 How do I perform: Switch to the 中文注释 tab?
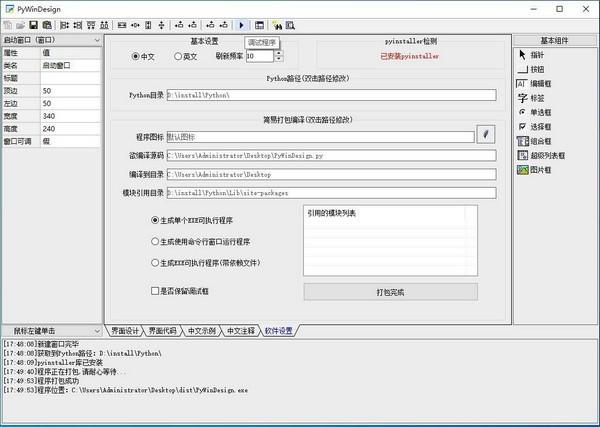(241, 331)
